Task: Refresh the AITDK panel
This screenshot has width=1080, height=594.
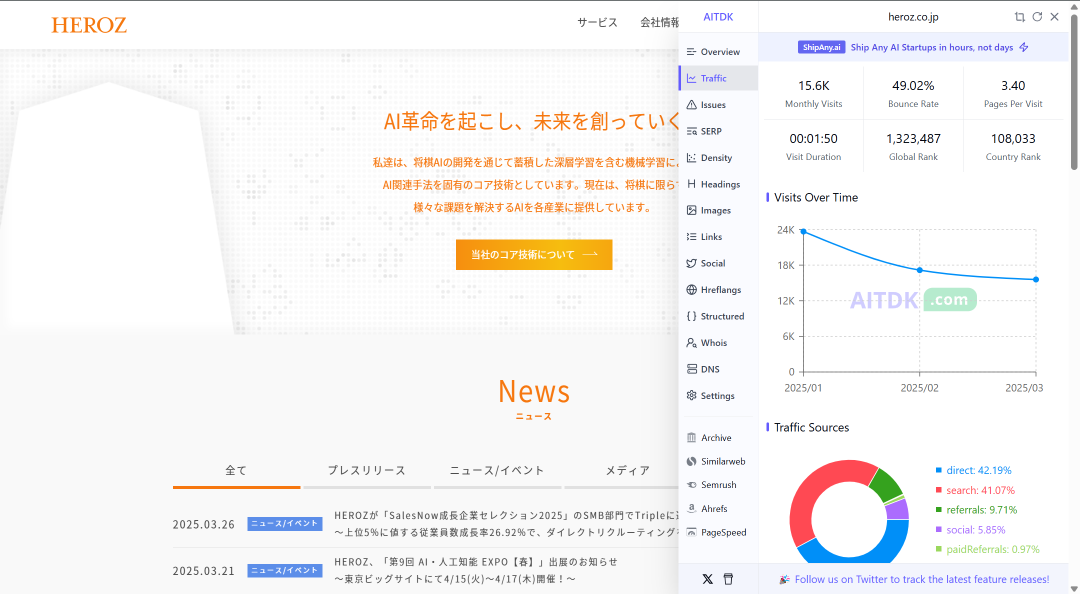Action: [x=1037, y=17]
